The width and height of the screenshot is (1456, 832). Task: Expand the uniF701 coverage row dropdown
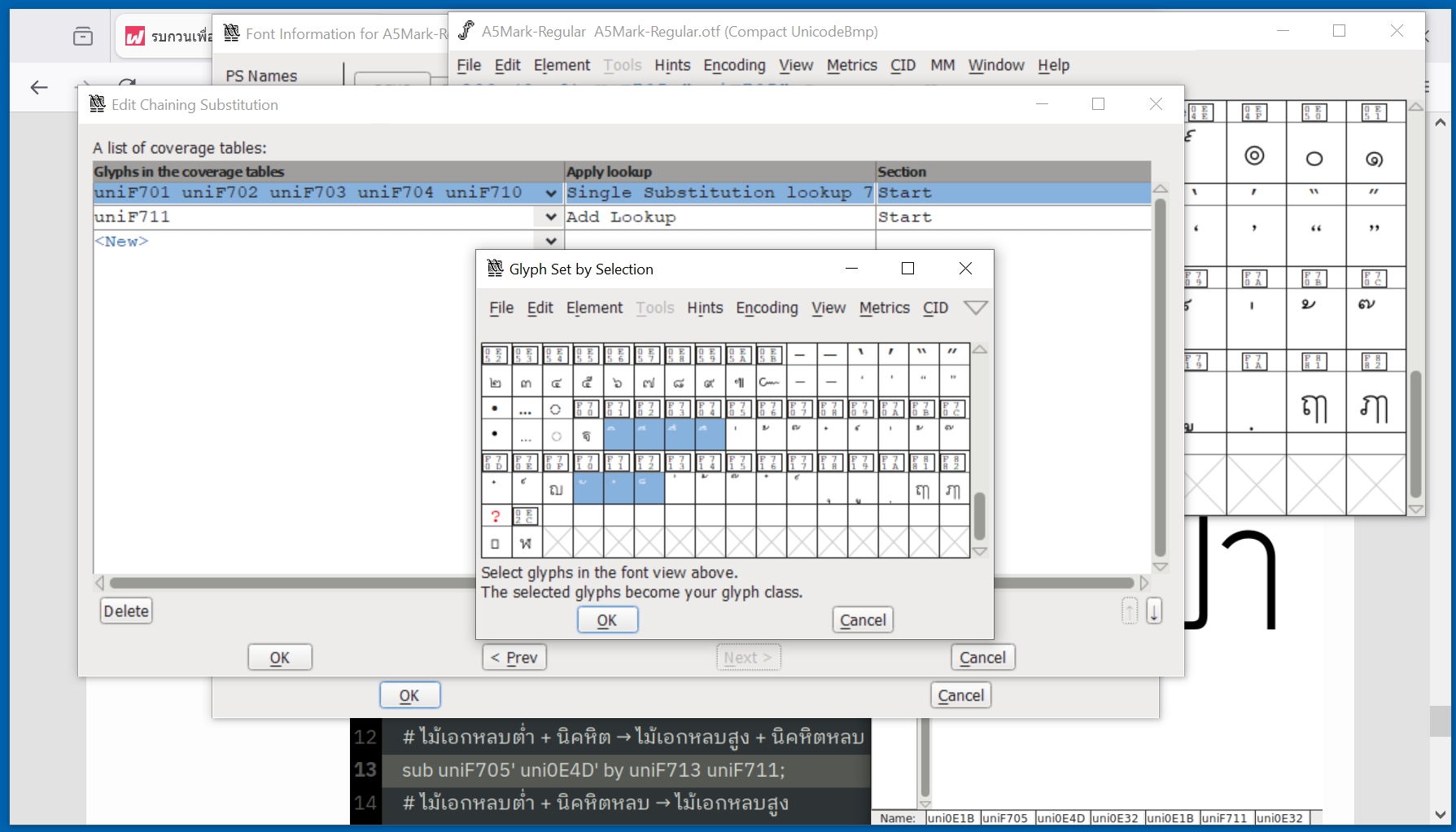pos(551,193)
